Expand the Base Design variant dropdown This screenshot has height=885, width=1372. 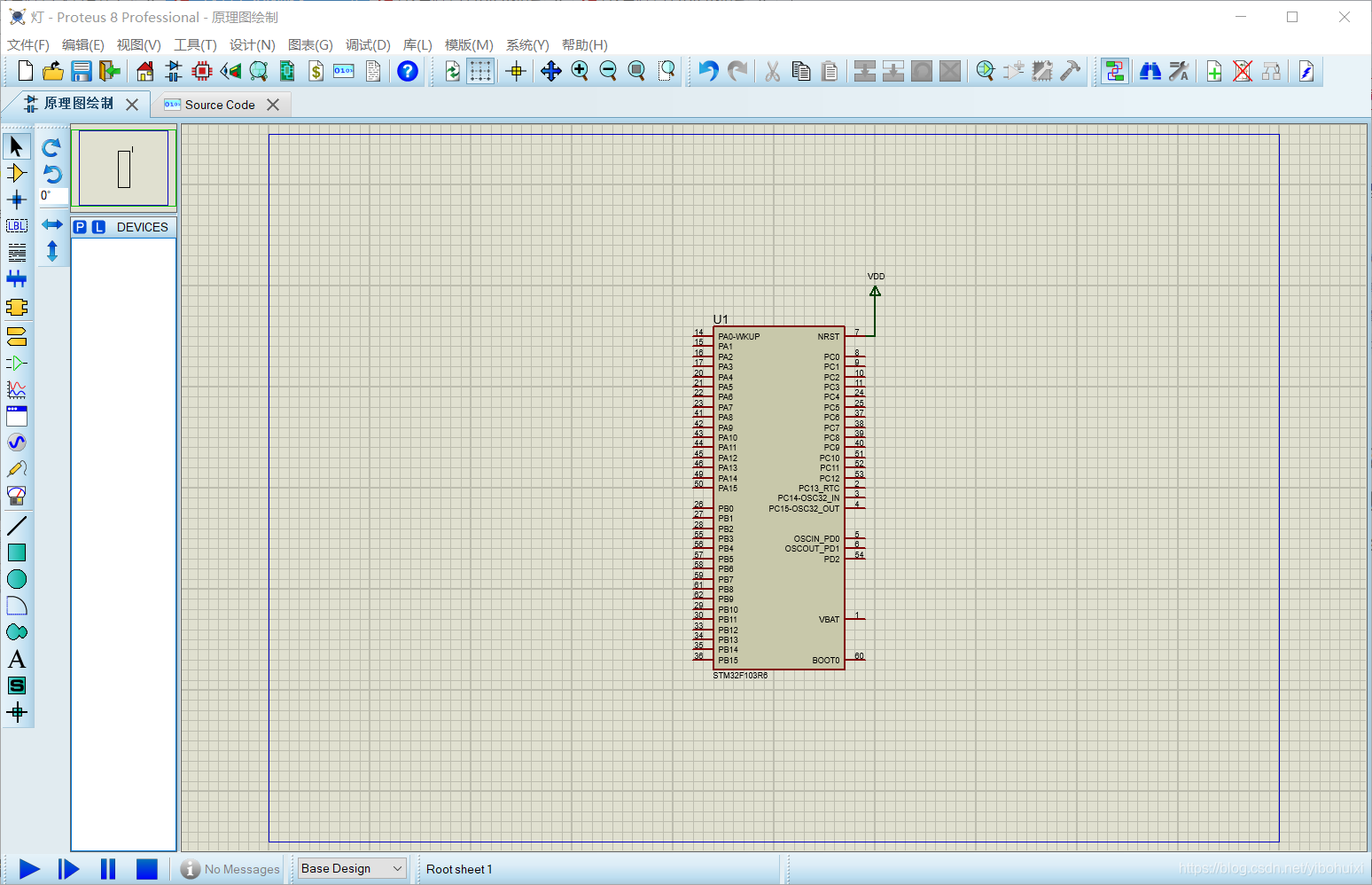click(x=353, y=869)
